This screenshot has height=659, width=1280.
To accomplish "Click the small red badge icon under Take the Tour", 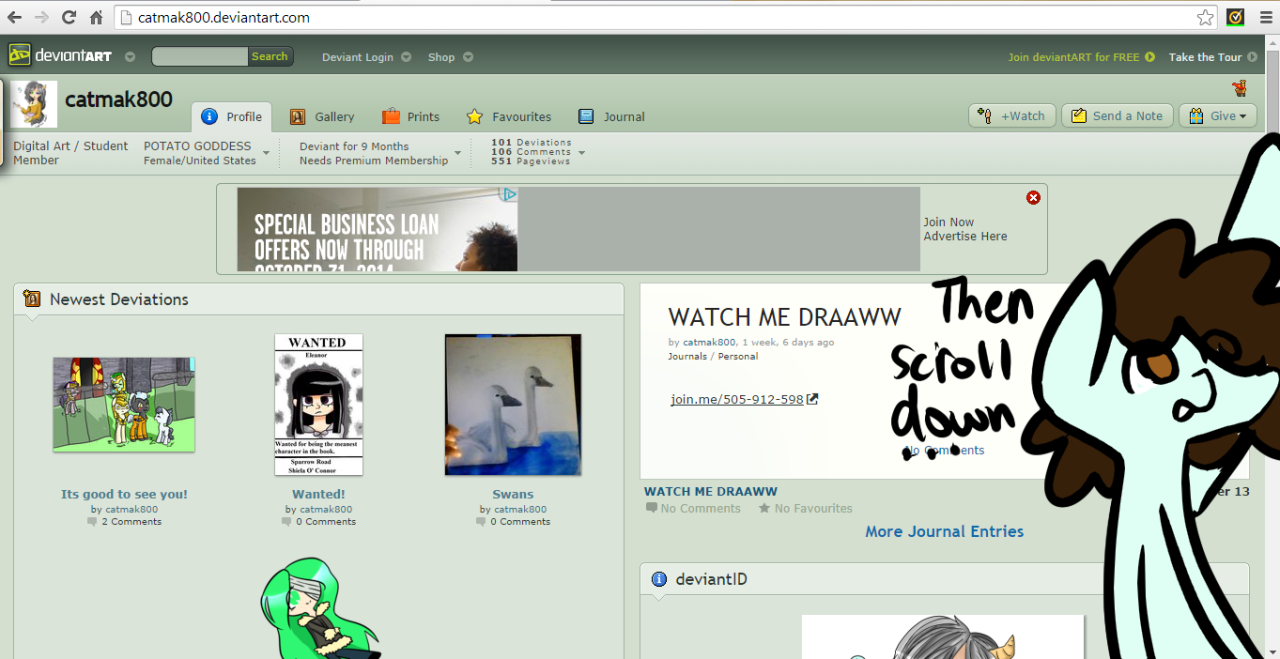I will coord(1240,88).
